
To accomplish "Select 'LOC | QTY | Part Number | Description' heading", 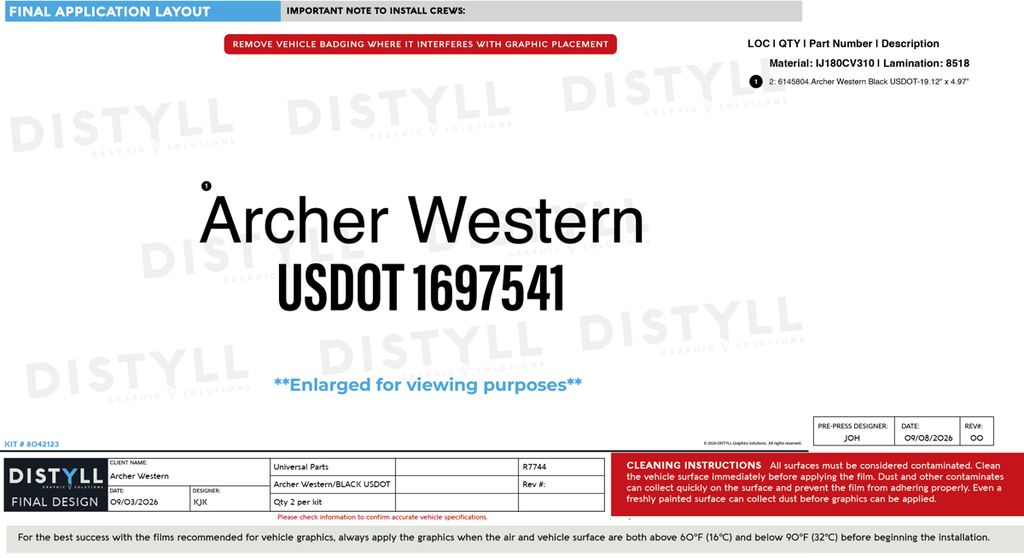I will tap(843, 43).
